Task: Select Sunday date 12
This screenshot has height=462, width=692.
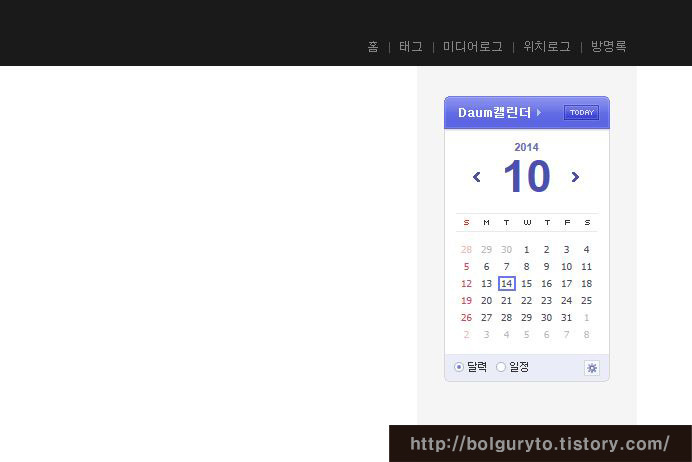Action: 466,284
